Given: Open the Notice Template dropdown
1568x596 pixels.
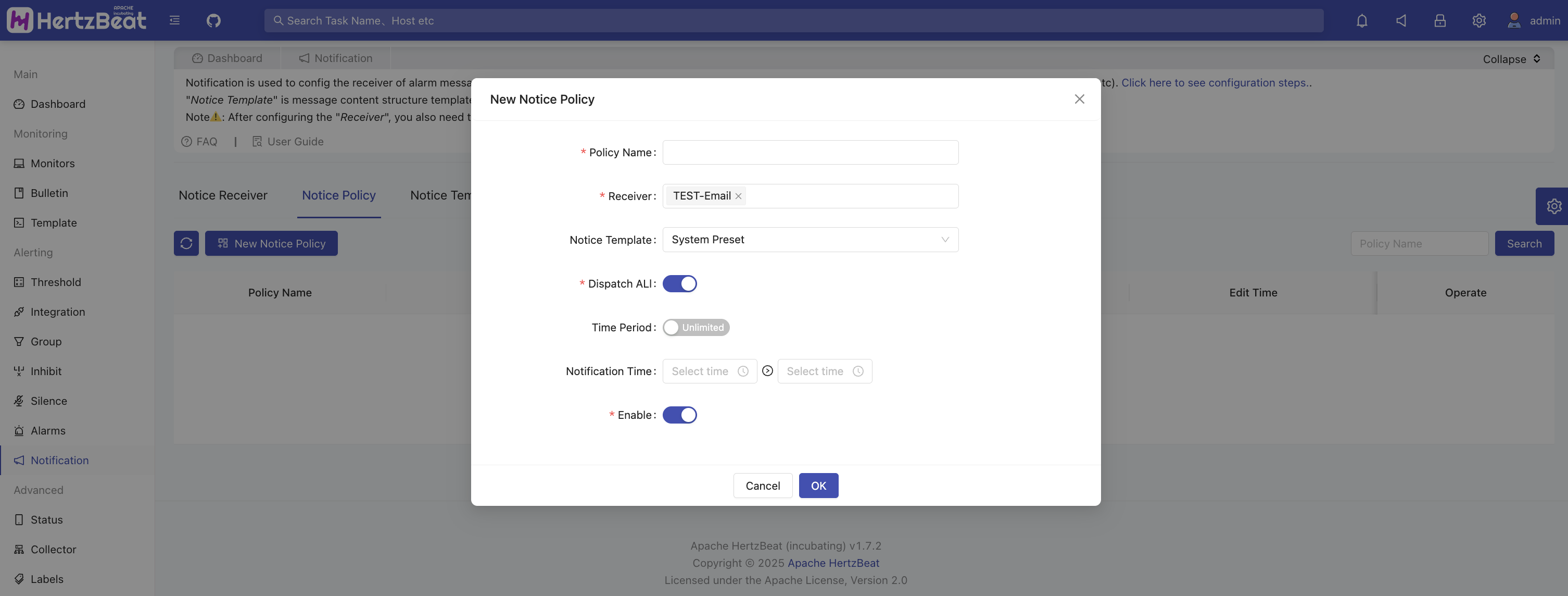Looking at the screenshot, I should [810, 240].
